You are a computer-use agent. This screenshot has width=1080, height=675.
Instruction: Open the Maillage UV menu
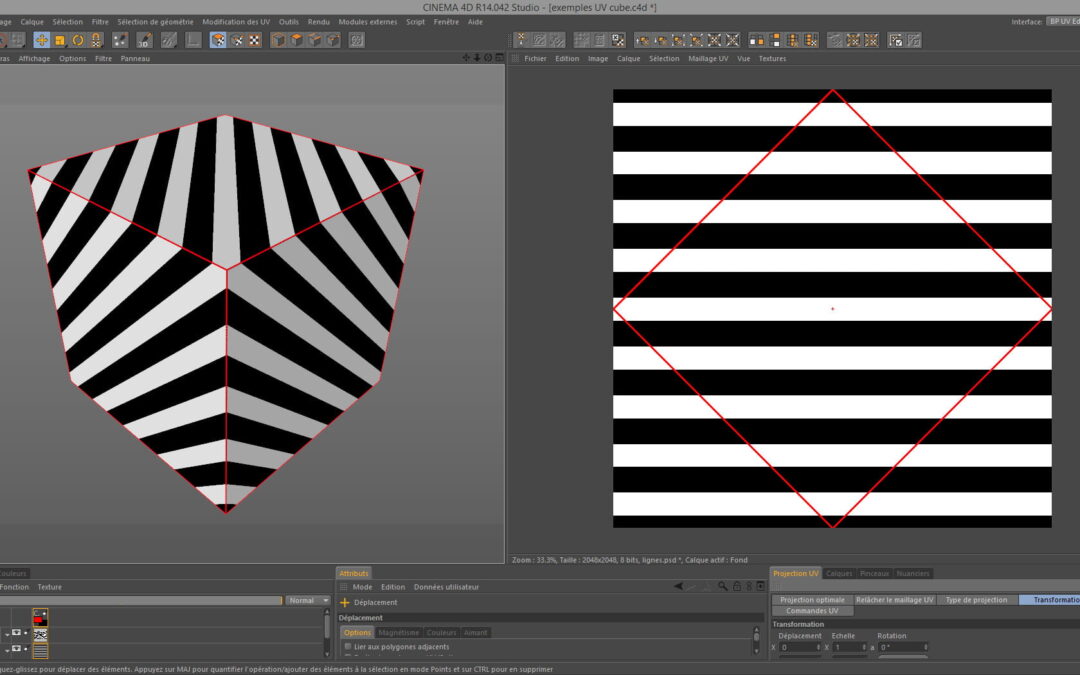(x=708, y=59)
